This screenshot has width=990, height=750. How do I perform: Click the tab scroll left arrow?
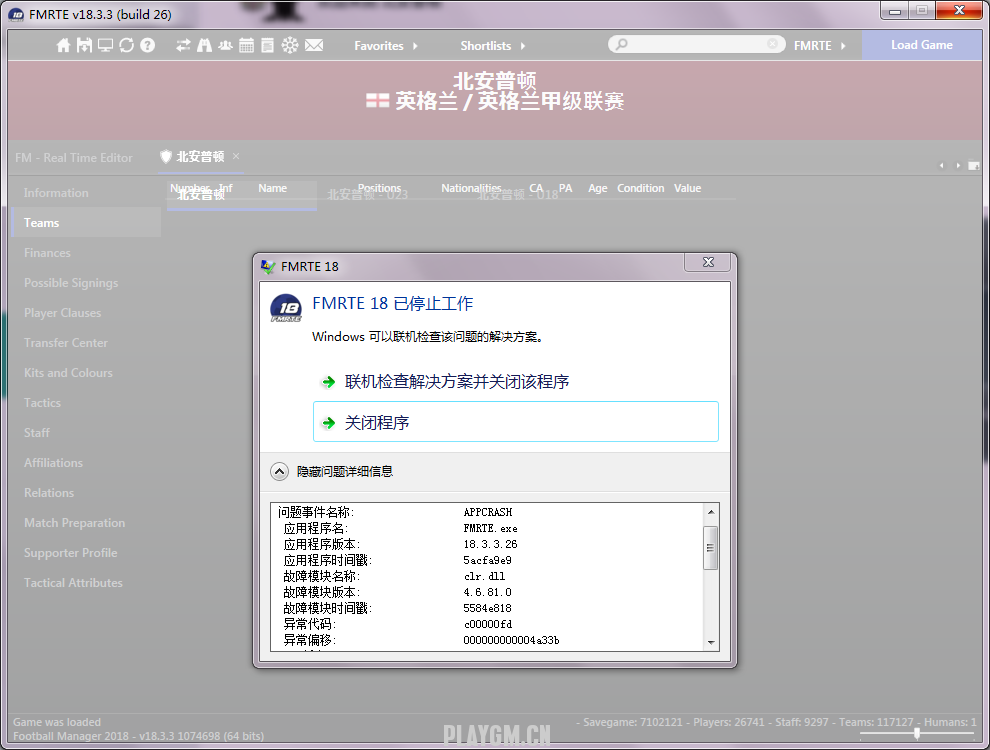tap(941, 165)
